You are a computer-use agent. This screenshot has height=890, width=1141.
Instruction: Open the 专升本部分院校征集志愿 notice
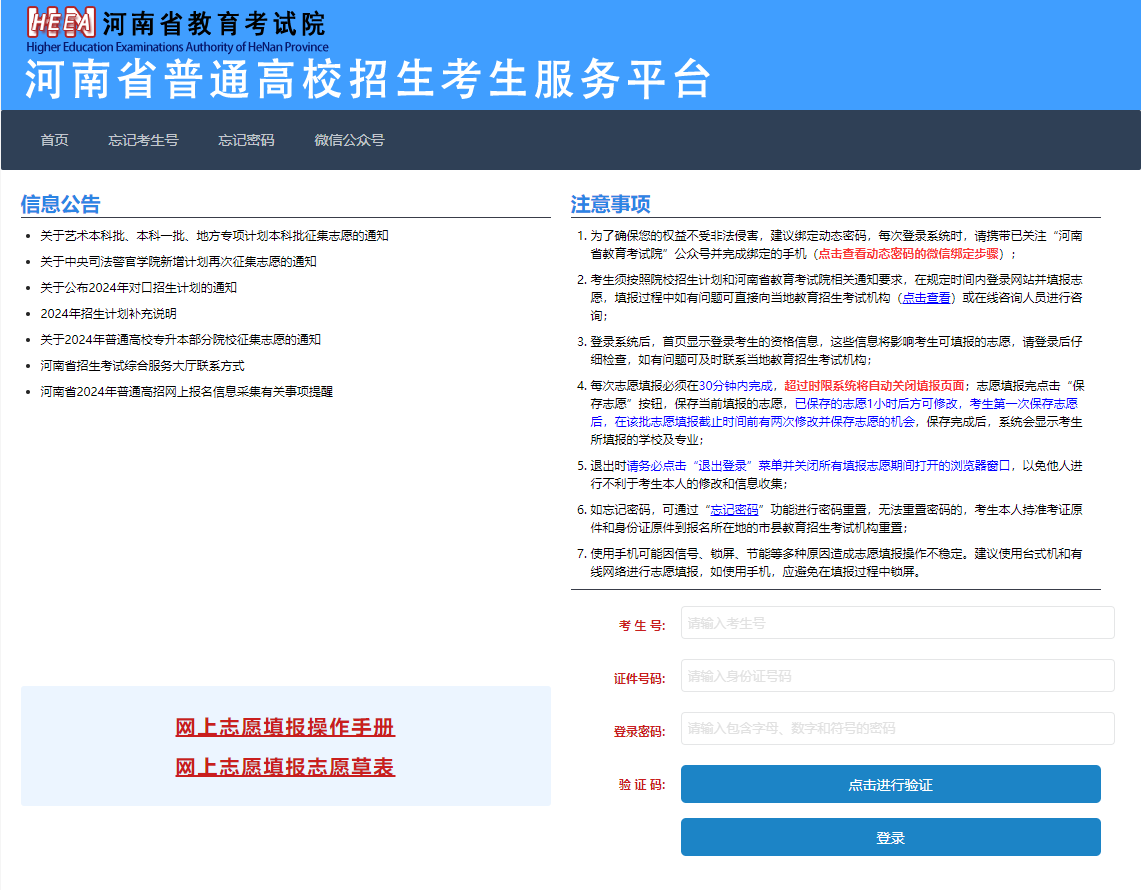pos(180,340)
